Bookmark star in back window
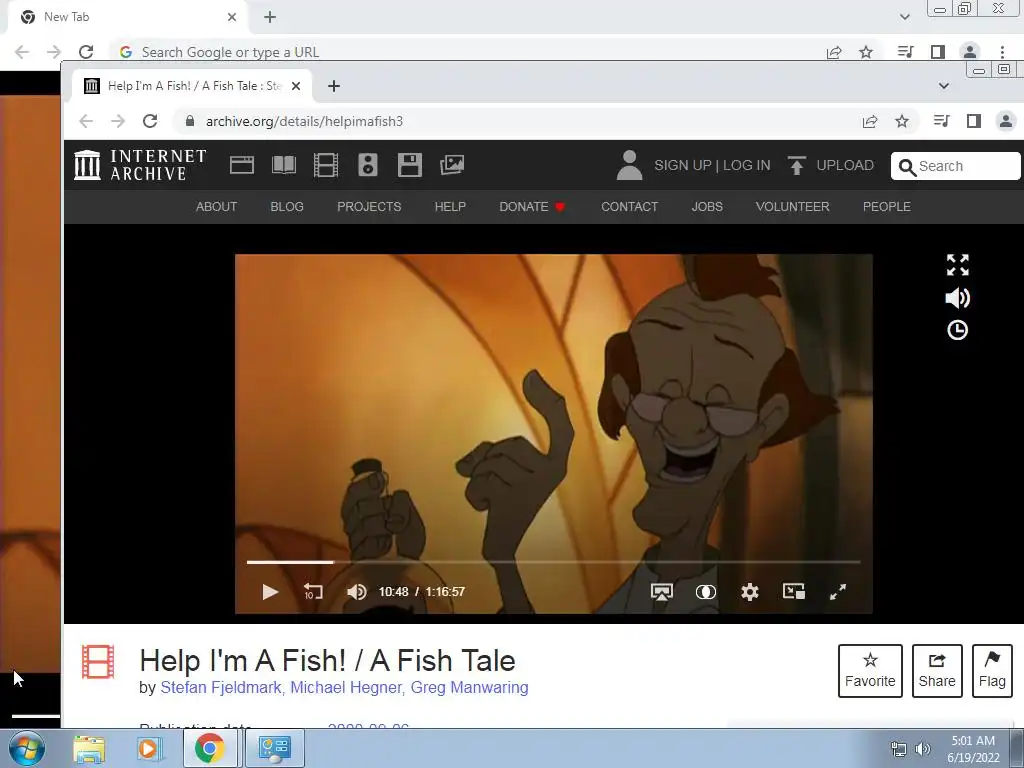This screenshot has height=768, width=1024. click(866, 52)
